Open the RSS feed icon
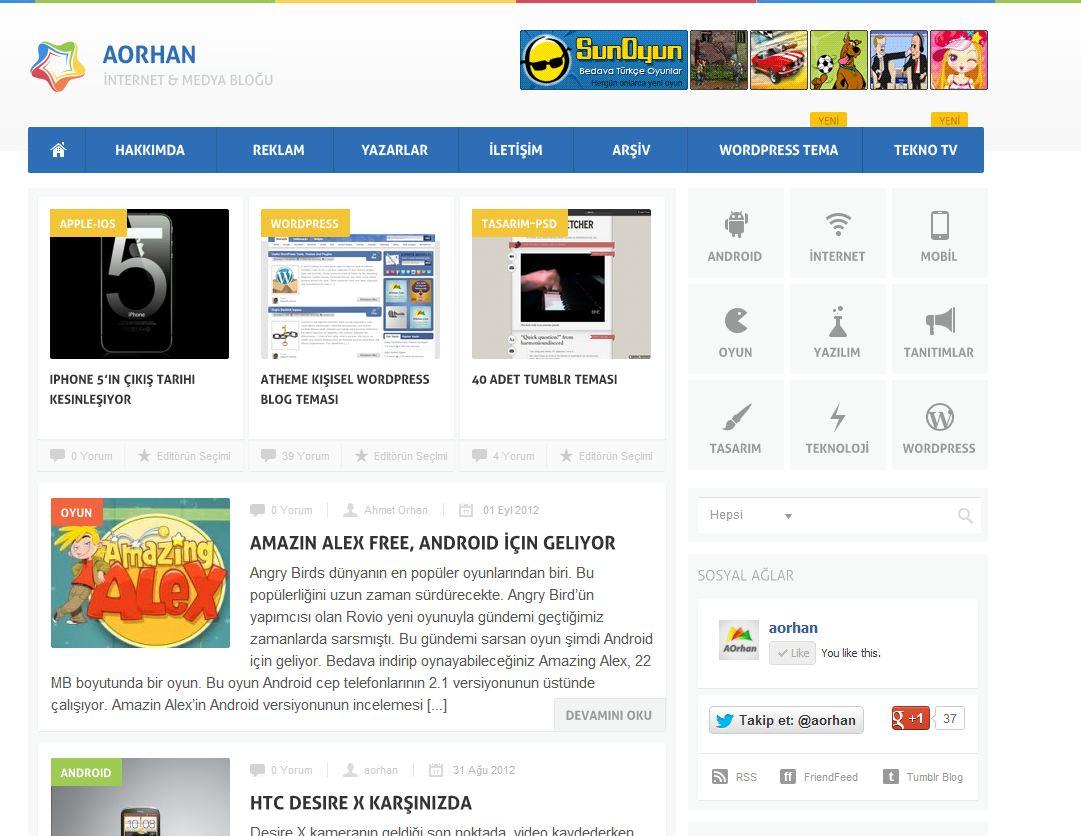1081x836 pixels. coord(719,777)
